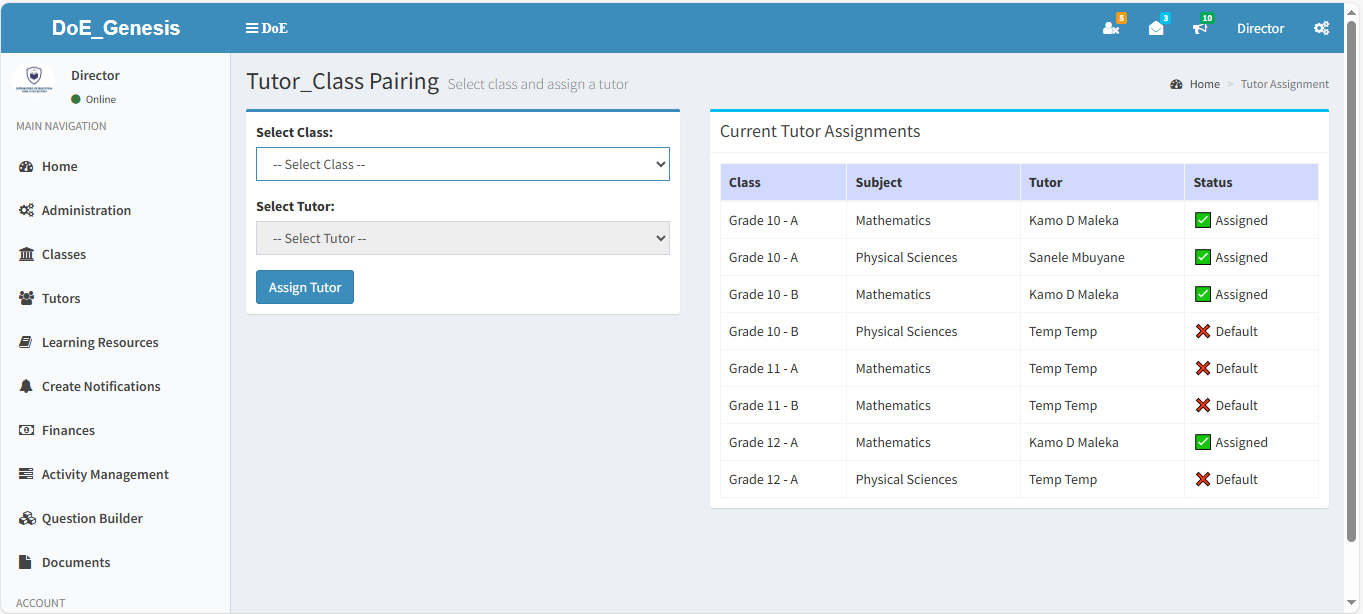Follow the Home breadcrumb link
Image resolution: width=1363 pixels, height=614 pixels.
coord(1204,84)
